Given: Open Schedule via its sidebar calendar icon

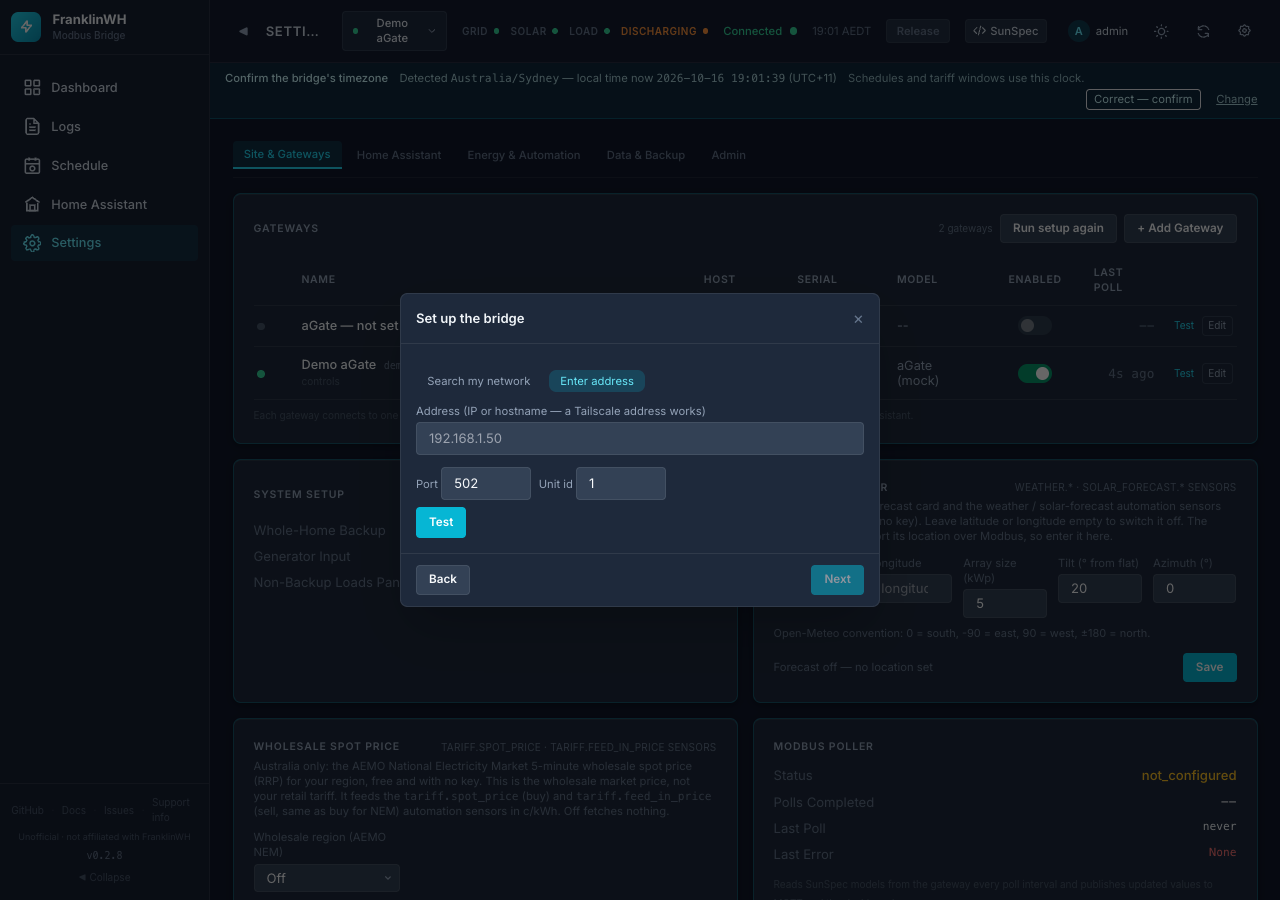Looking at the screenshot, I should pyautogui.click(x=32, y=166).
